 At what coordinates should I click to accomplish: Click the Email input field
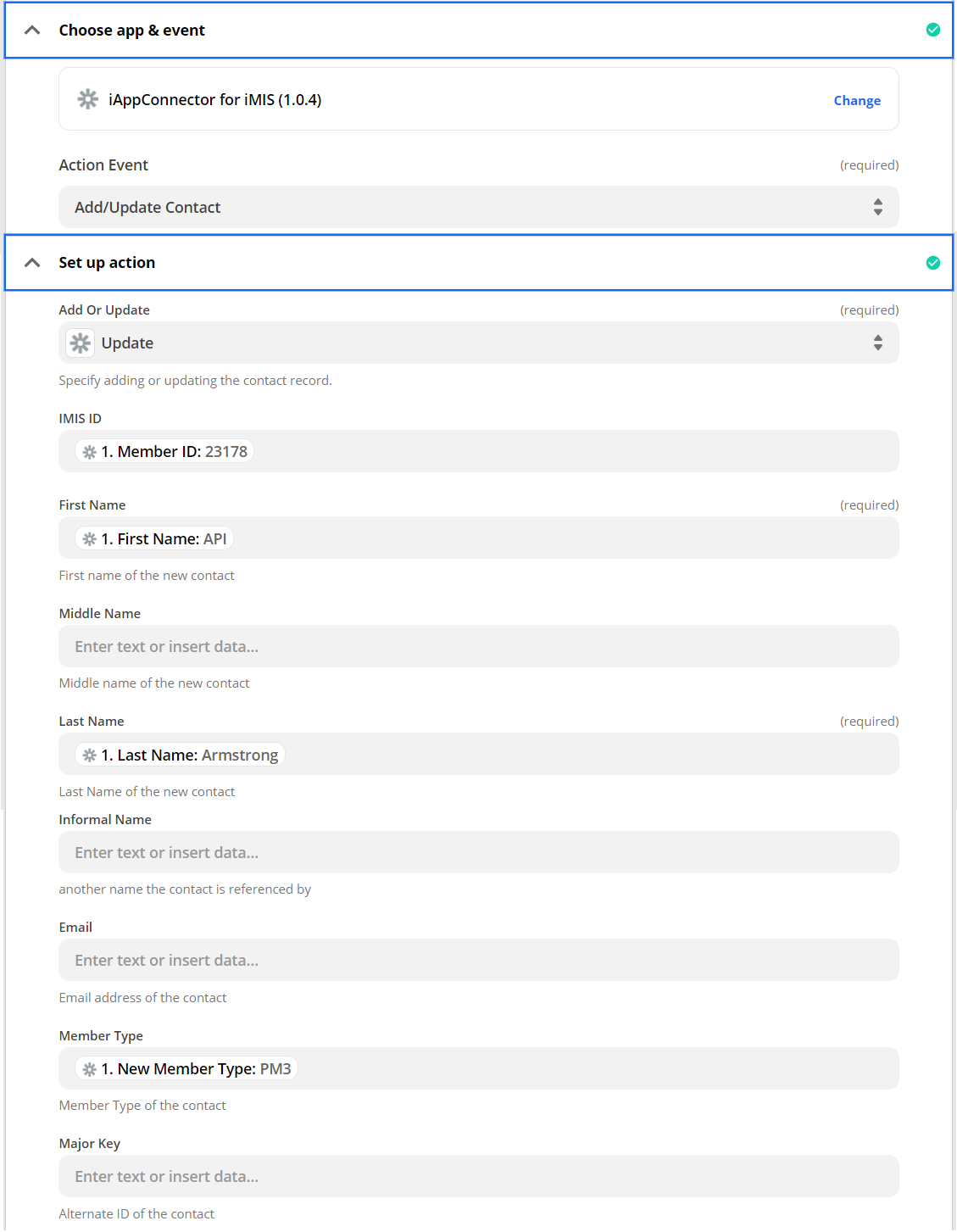(478, 961)
